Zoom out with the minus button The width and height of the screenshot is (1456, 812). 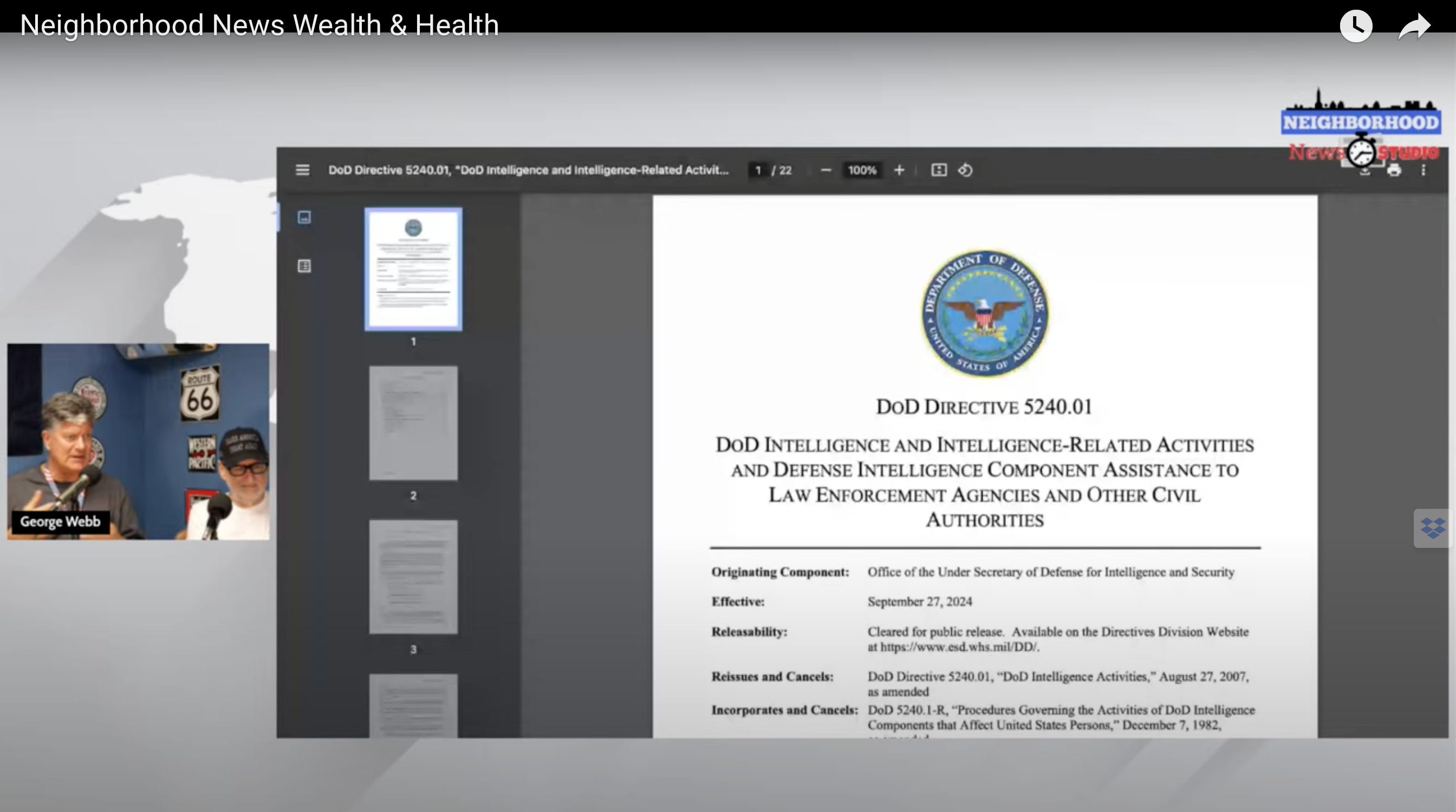click(x=826, y=170)
